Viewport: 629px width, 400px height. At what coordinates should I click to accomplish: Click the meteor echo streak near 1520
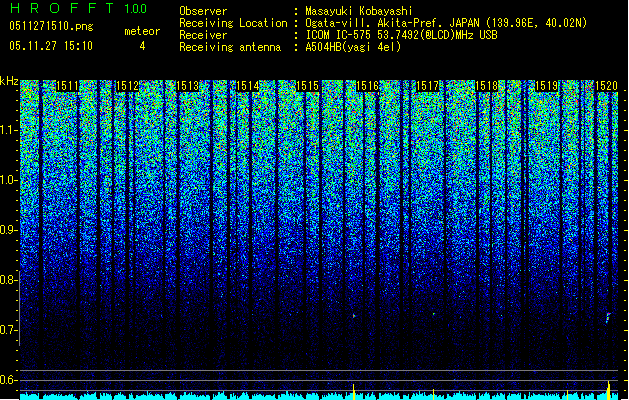pos(608,318)
